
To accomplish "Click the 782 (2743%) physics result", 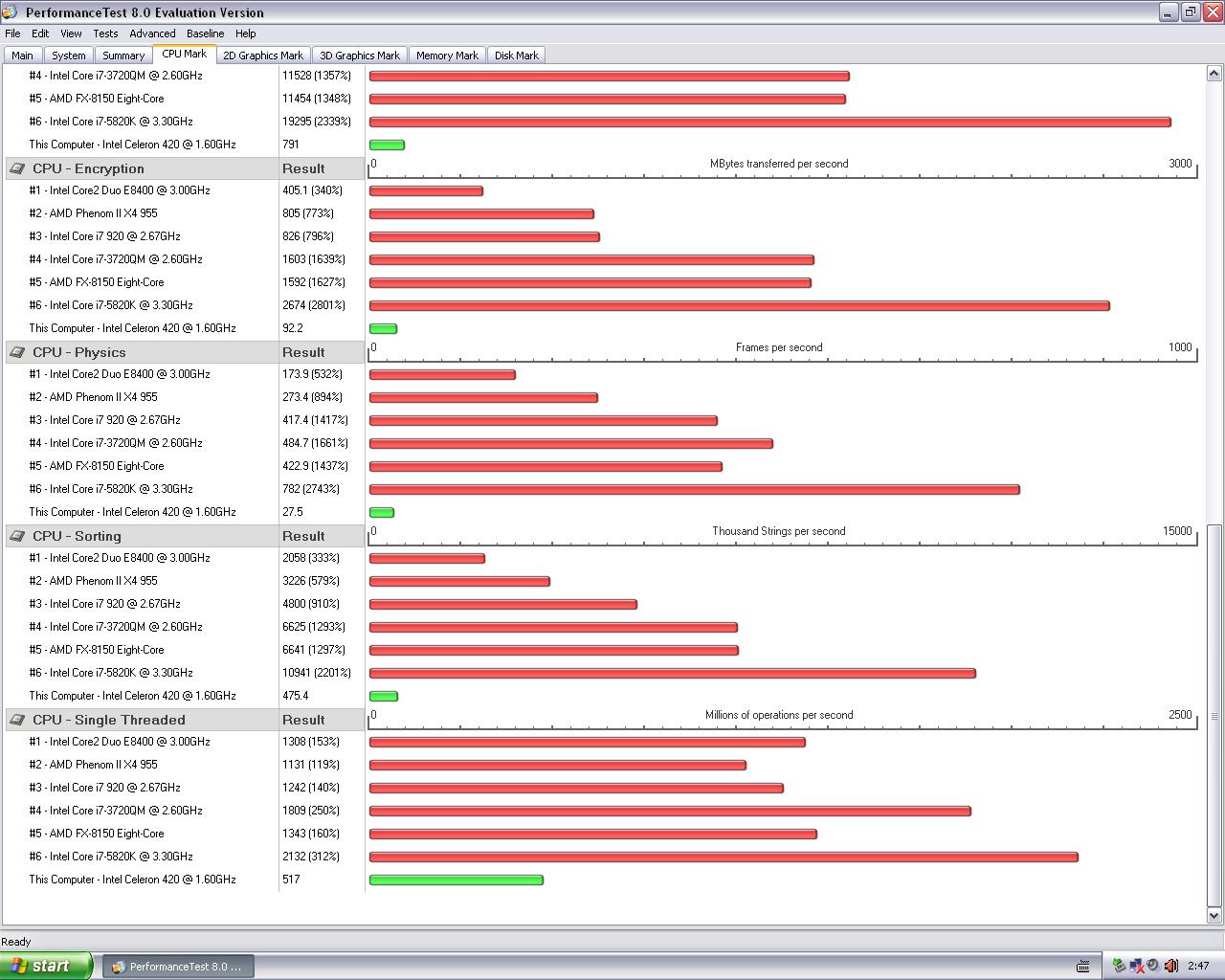I will tap(311, 489).
